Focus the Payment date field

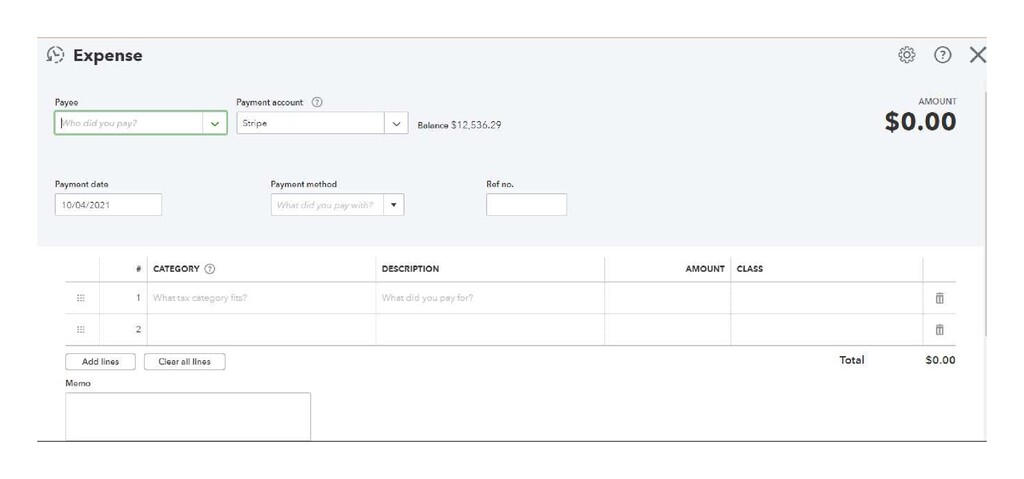[x=108, y=205]
